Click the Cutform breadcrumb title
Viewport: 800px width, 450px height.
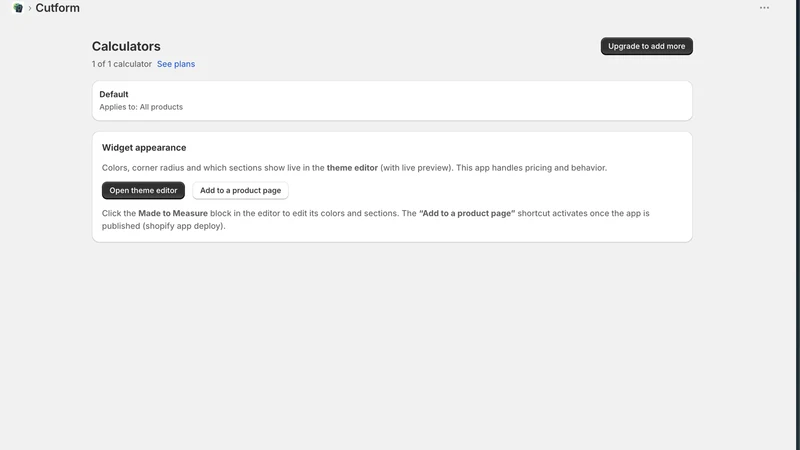click(x=58, y=8)
